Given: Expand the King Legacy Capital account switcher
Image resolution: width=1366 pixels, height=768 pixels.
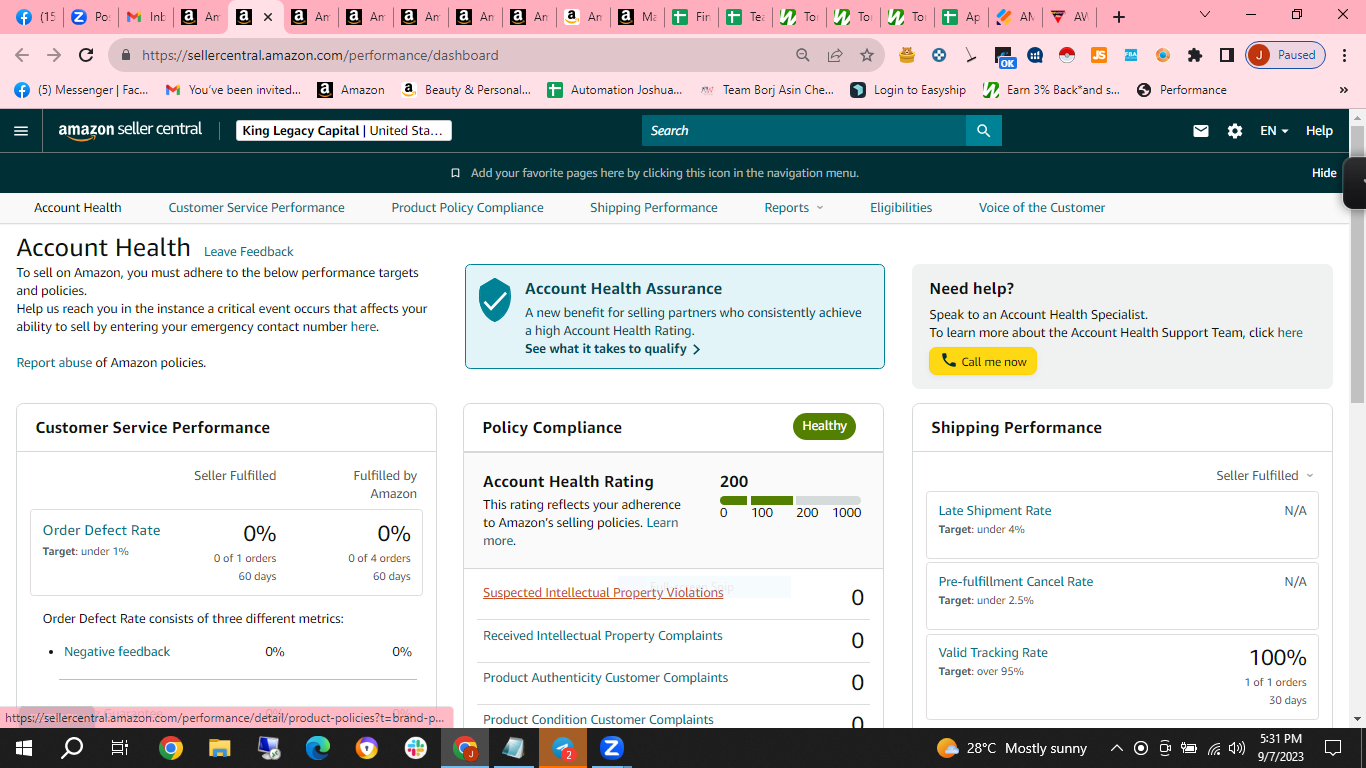Looking at the screenshot, I should point(344,131).
